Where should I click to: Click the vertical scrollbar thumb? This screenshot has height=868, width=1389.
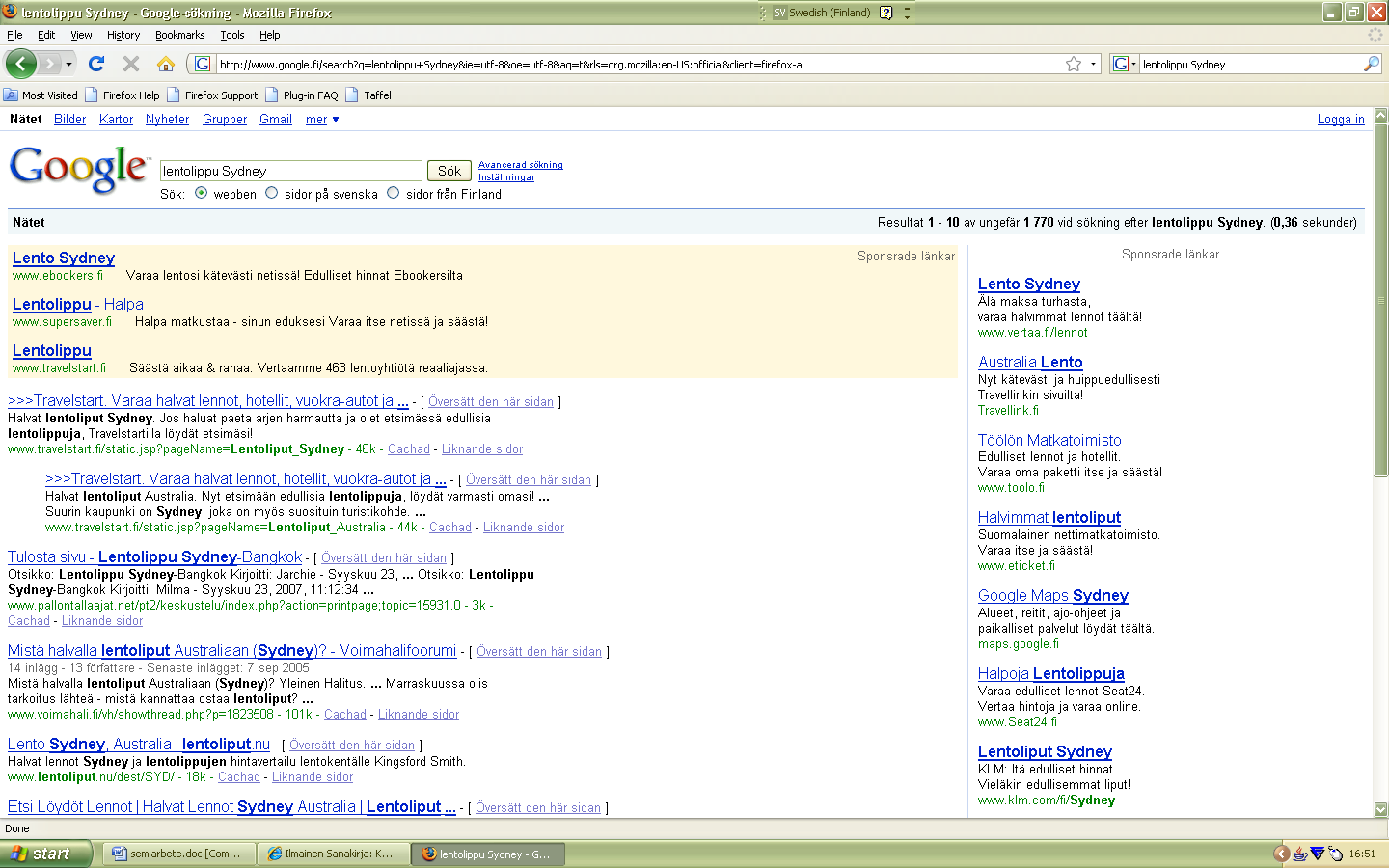(1380, 300)
